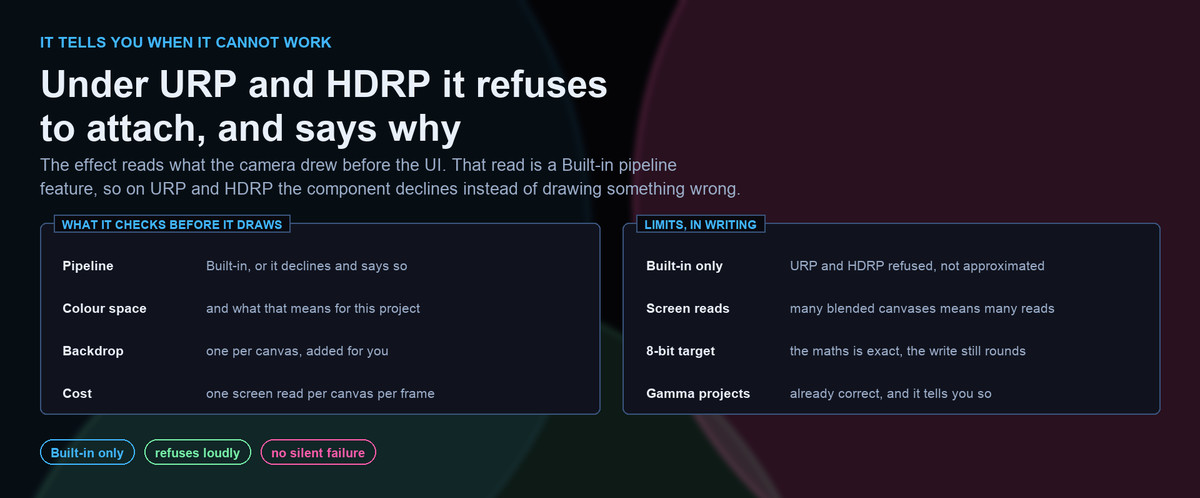This screenshot has height=498, width=1200.
Task: Click the 'Built-in only' blue pill tag
Action: [x=87, y=453]
